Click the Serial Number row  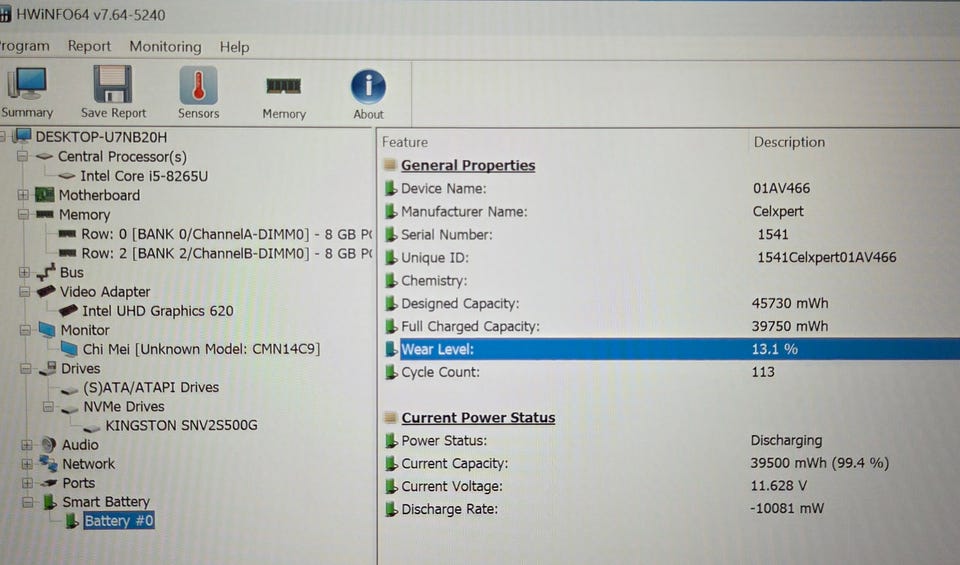(x=670, y=234)
